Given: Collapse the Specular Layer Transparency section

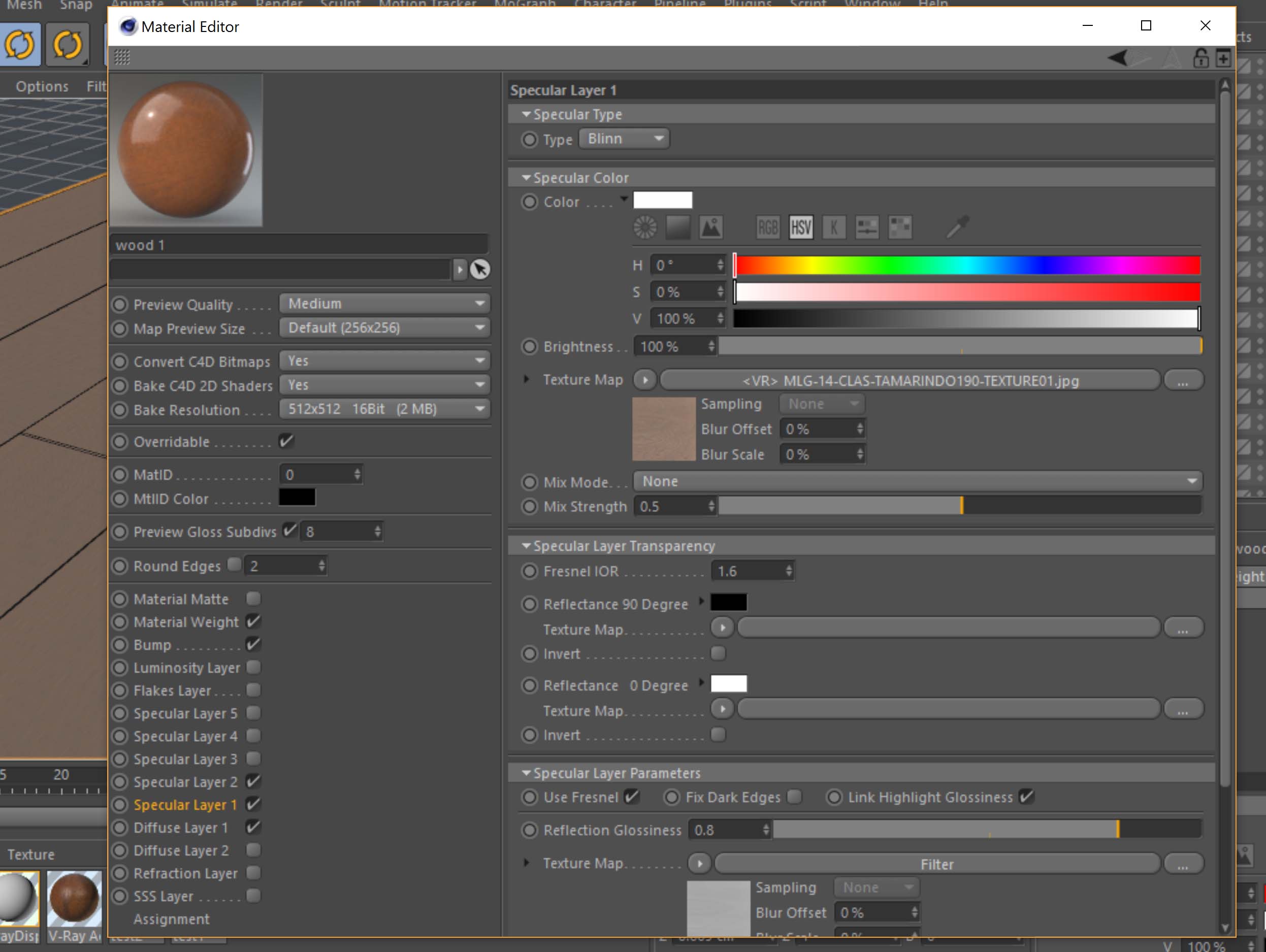Looking at the screenshot, I should pyautogui.click(x=526, y=546).
